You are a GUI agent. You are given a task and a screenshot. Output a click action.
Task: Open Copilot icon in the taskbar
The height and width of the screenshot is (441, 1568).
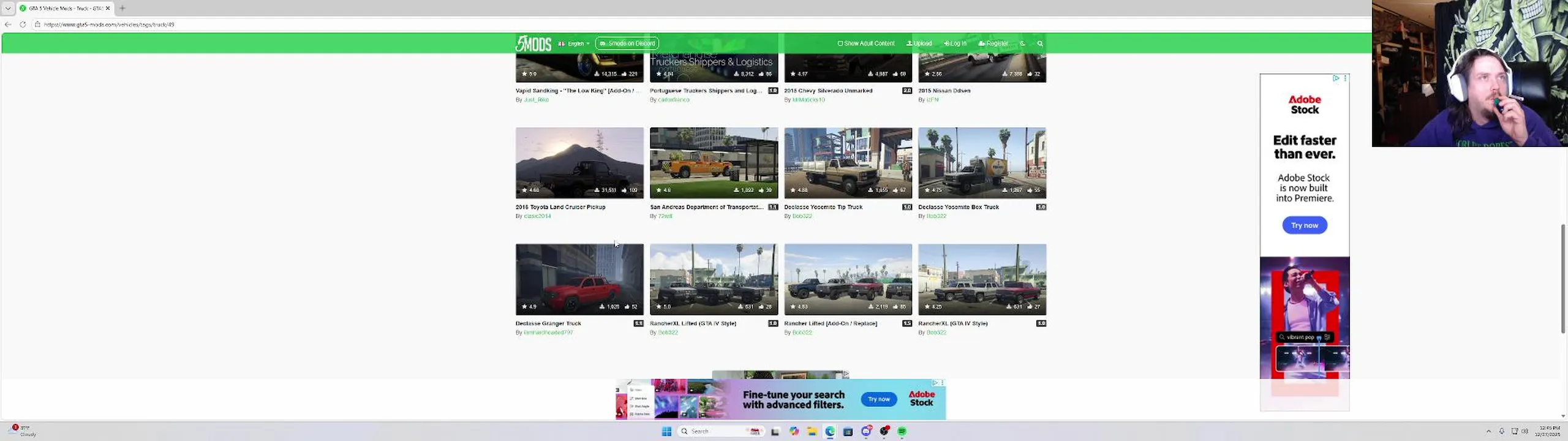coord(794,431)
